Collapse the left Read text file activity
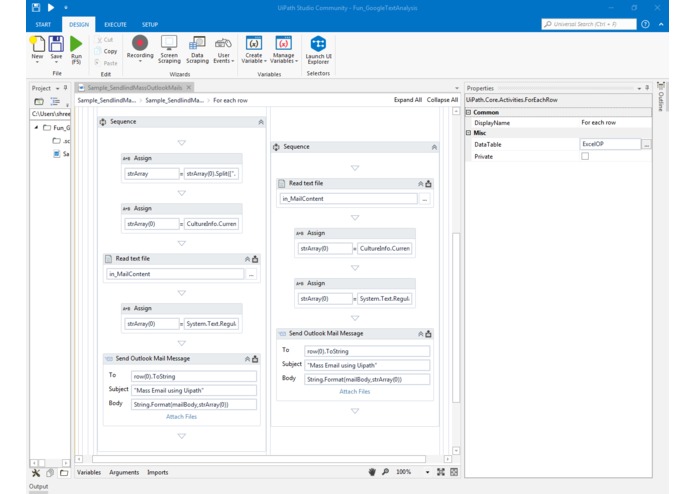This screenshot has height=494, width=695. click(x=247, y=259)
